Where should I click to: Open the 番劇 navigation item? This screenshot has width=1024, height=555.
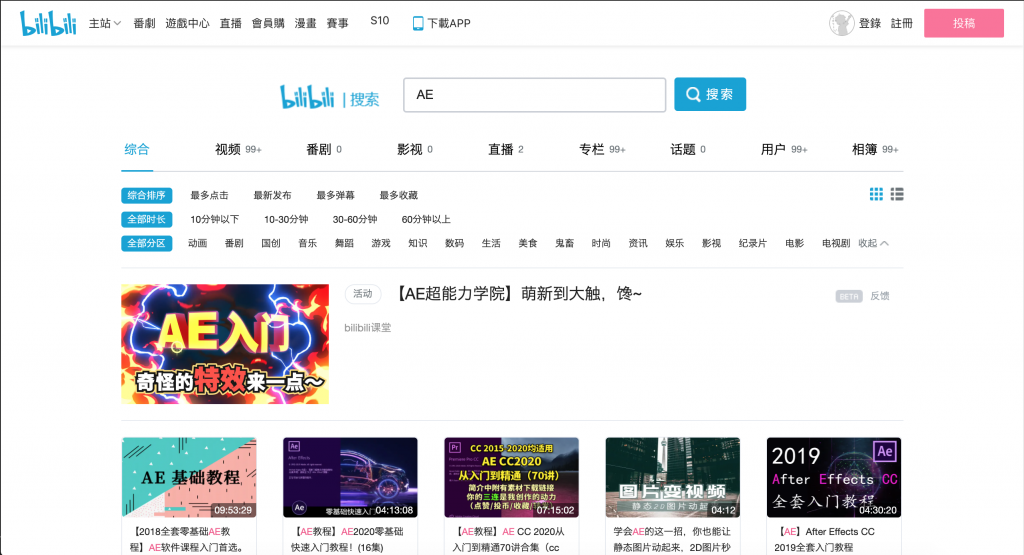click(144, 23)
